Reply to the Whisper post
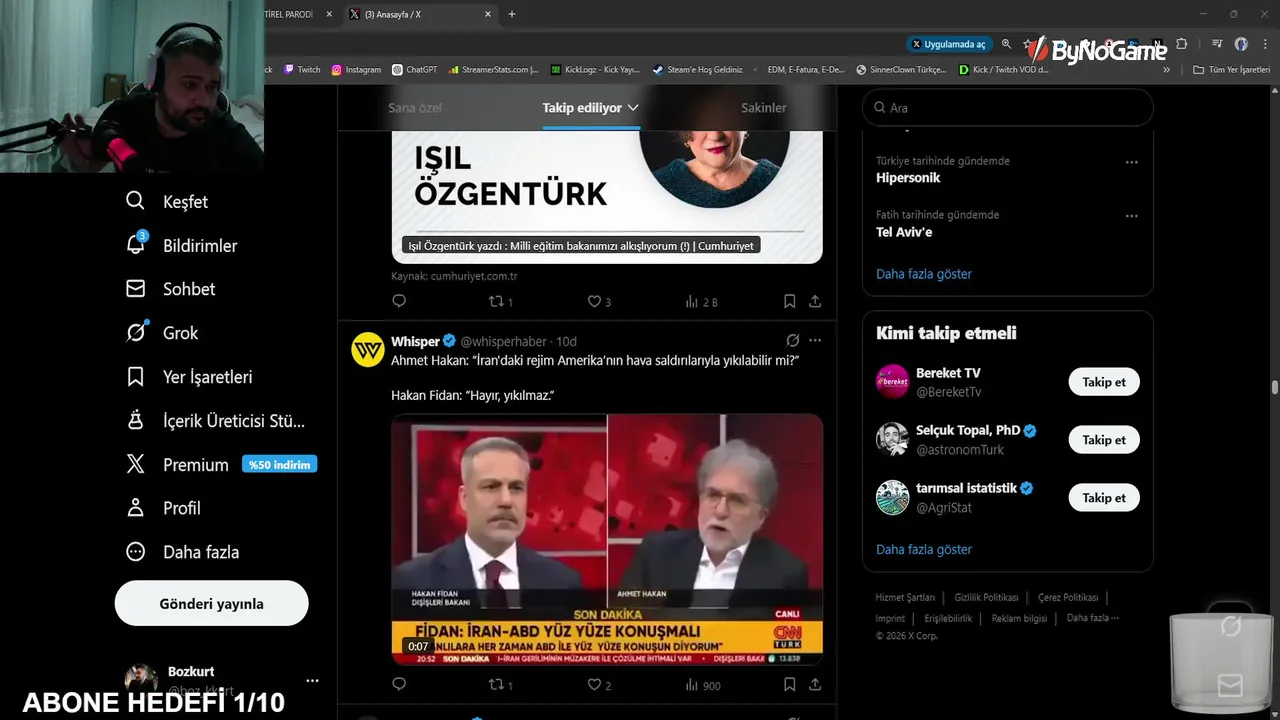The image size is (1280, 720). point(399,685)
